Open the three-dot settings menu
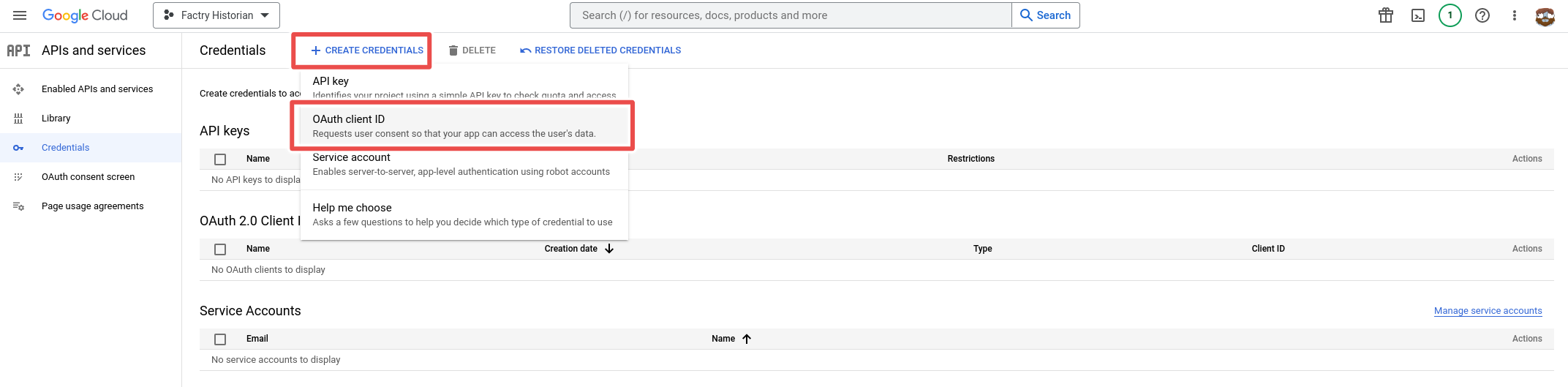The image size is (1568, 387). pos(1515,15)
